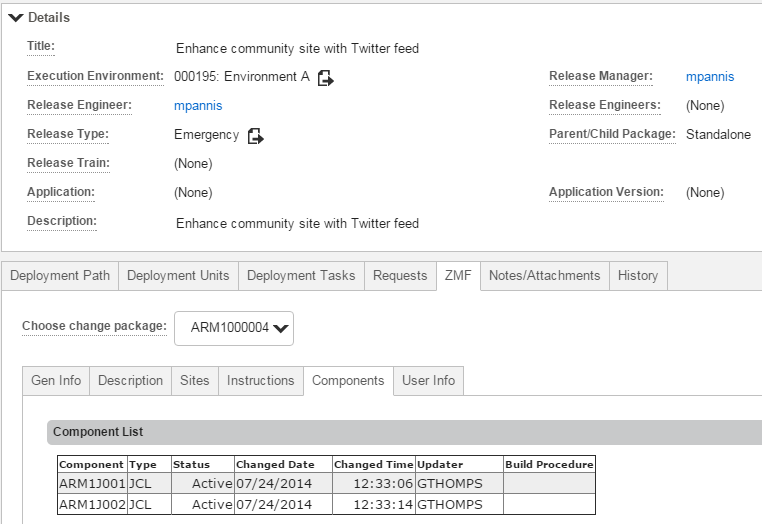Viewport: 762px width, 524px height.
Task: Select the ARM1J001 component row
Action: coord(326,484)
